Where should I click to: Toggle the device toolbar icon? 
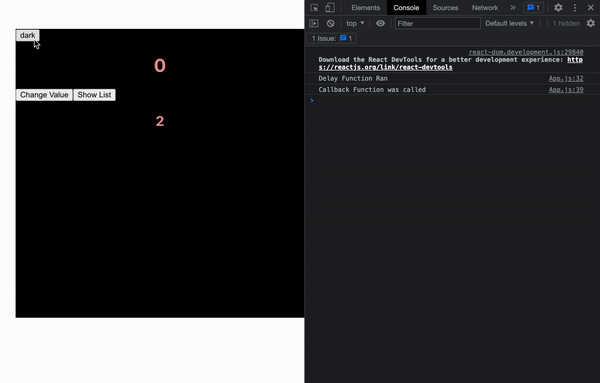click(x=330, y=8)
